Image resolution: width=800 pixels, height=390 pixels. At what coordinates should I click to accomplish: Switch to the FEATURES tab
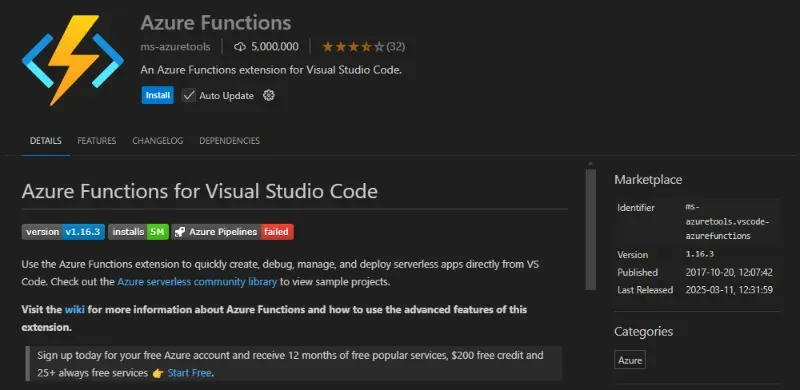96,141
